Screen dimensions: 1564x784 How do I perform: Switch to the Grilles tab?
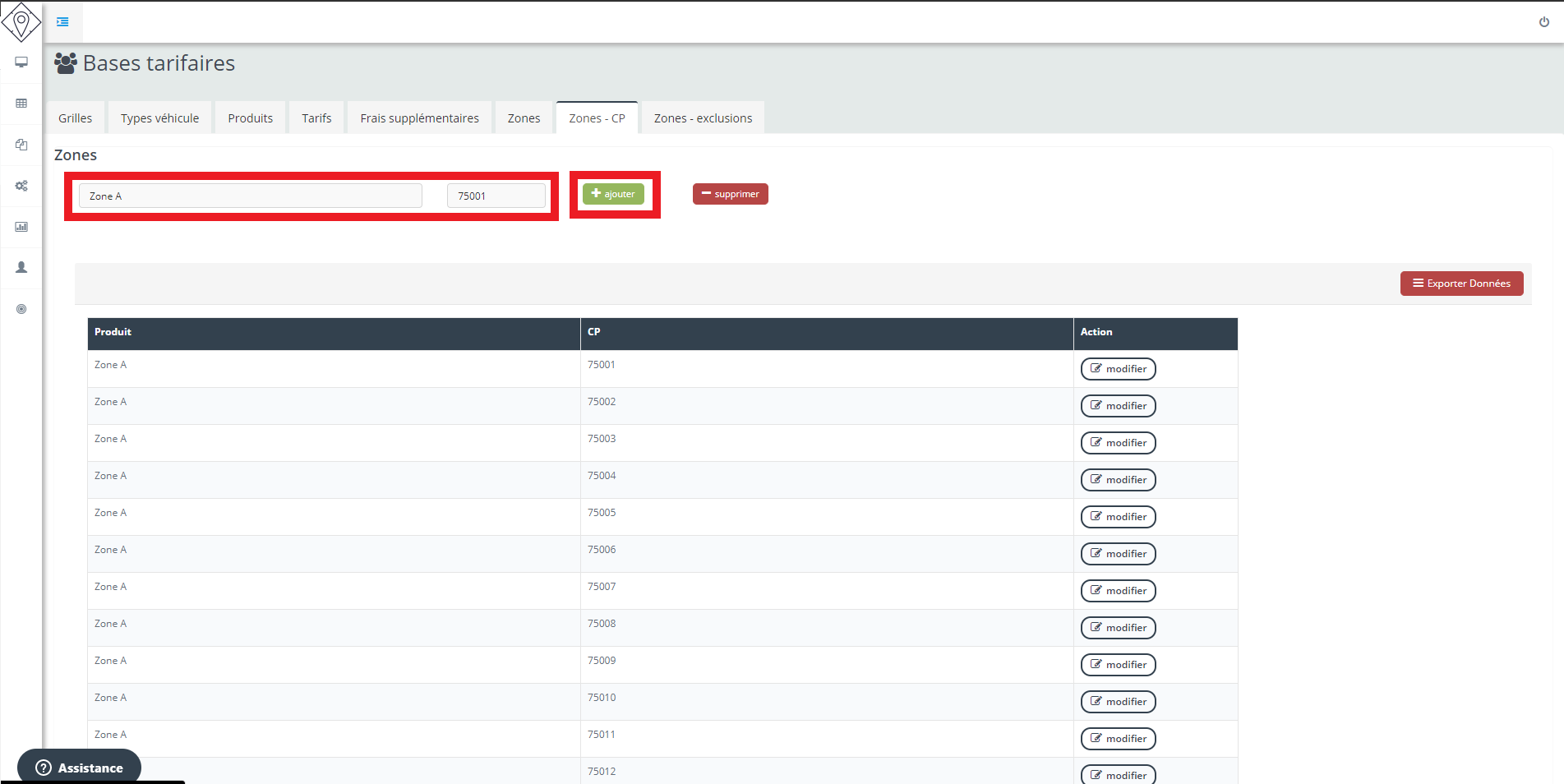click(76, 118)
